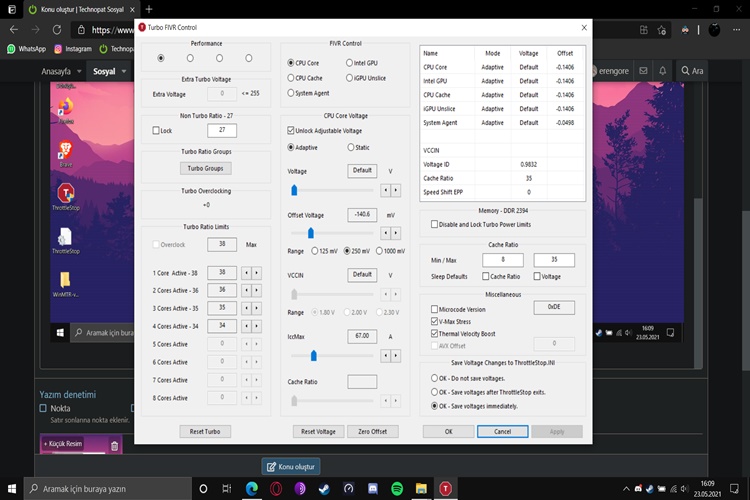Decrease 4 Cores Active ratio arrow
The image size is (750, 500).
246,326
